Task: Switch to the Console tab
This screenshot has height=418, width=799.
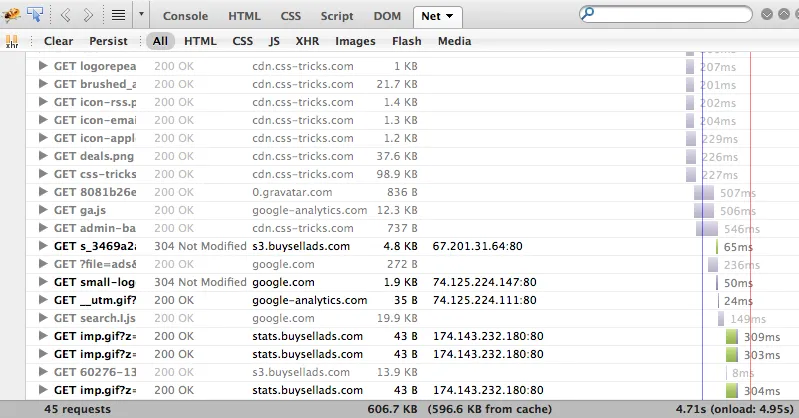Action: [x=185, y=16]
